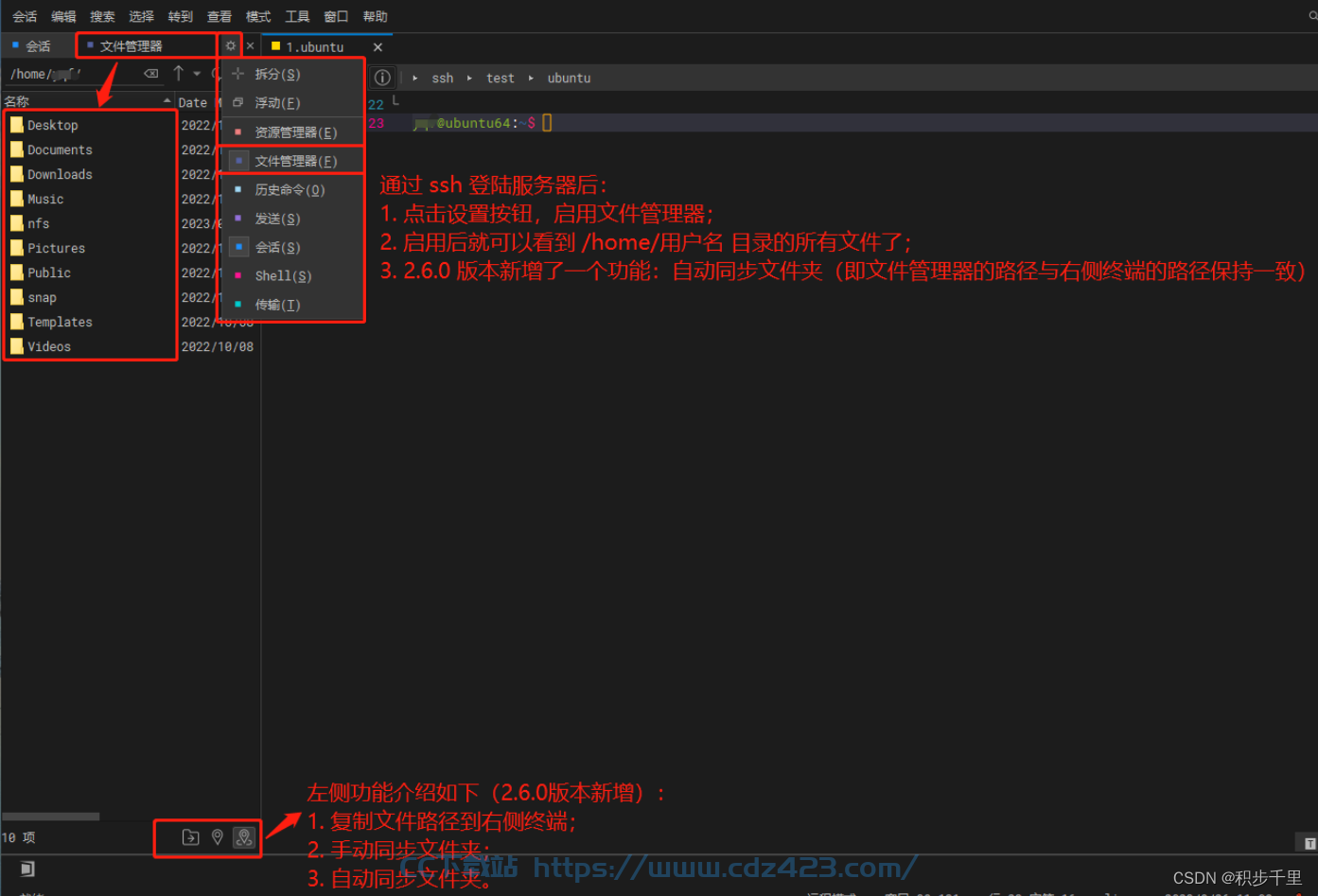
Task: Click the ubuntu breadcrumb segment
Action: pos(569,78)
